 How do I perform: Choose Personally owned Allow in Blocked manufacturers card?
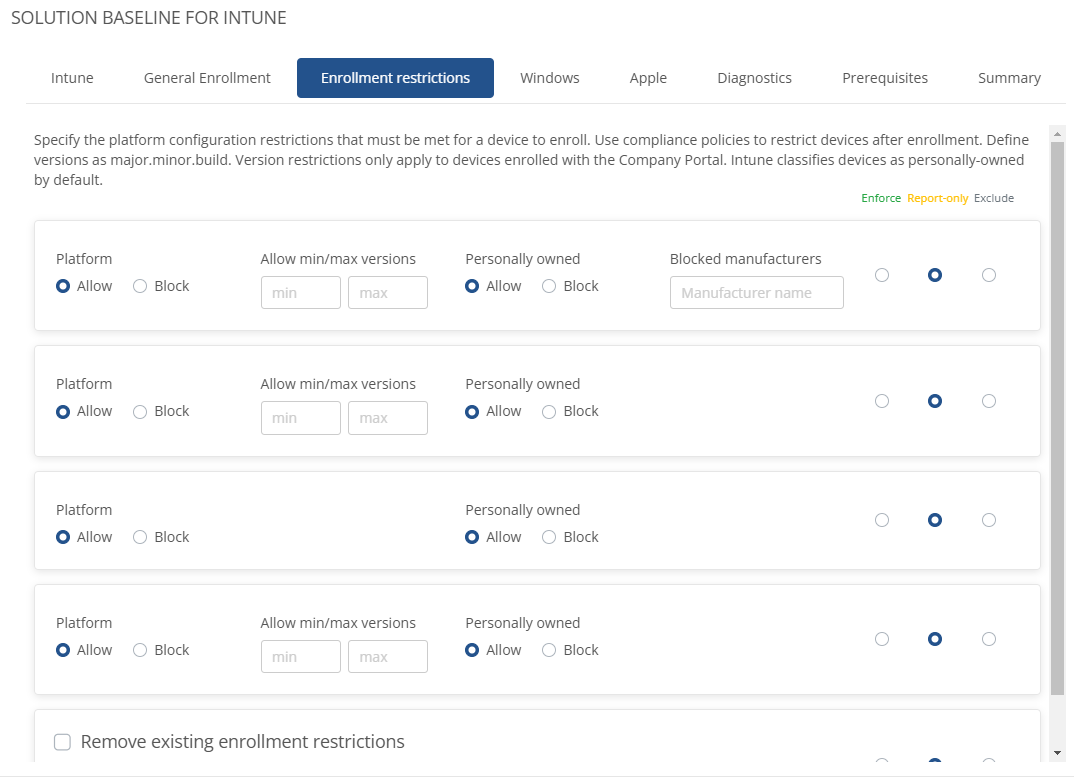pyautogui.click(x=472, y=286)
